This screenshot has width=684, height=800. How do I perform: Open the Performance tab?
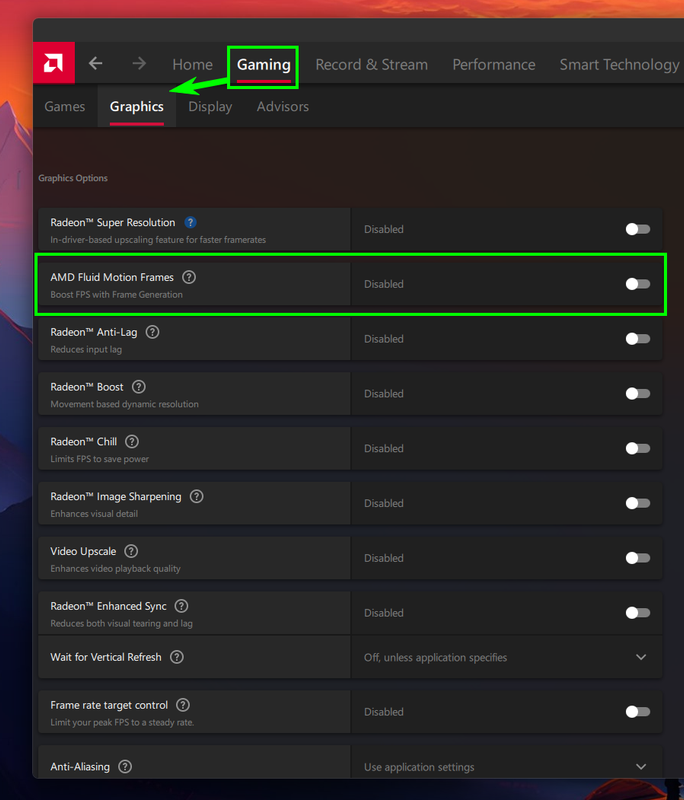[494, 64]
